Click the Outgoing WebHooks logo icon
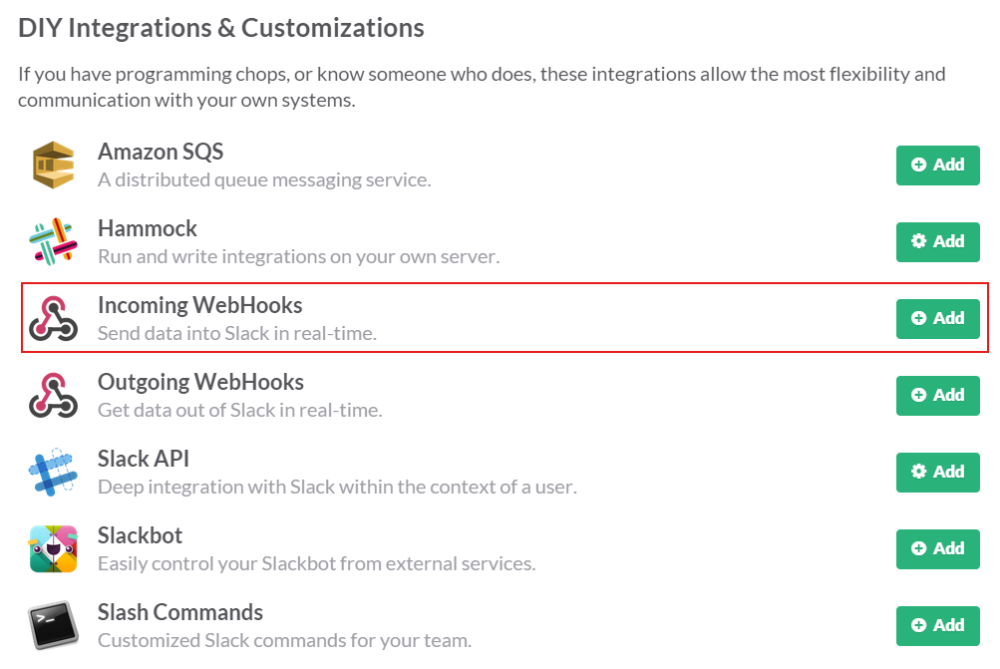Viewport: 1000px width, 669px height. click(x=53, y=395)
